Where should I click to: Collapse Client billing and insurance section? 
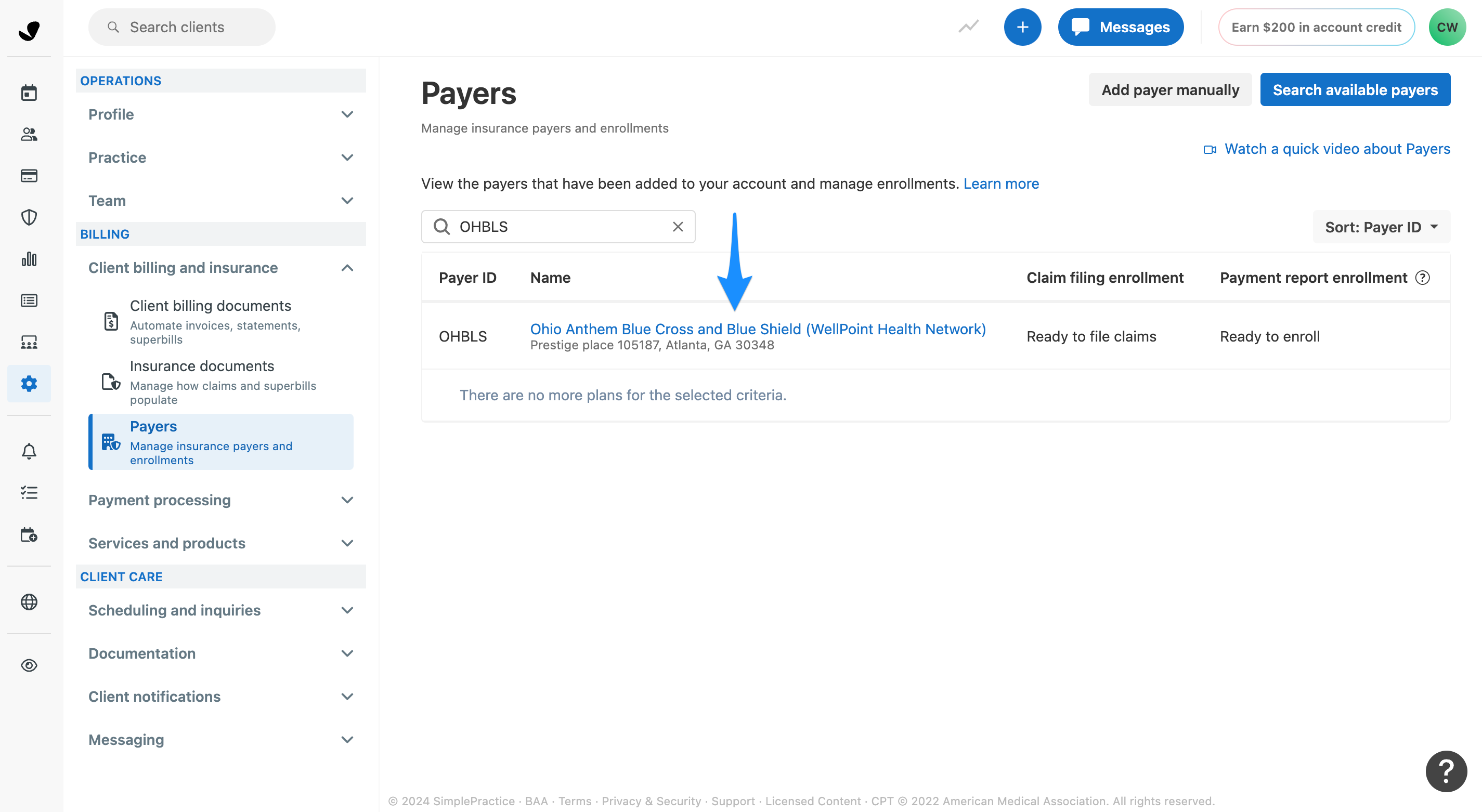[221, 268]
